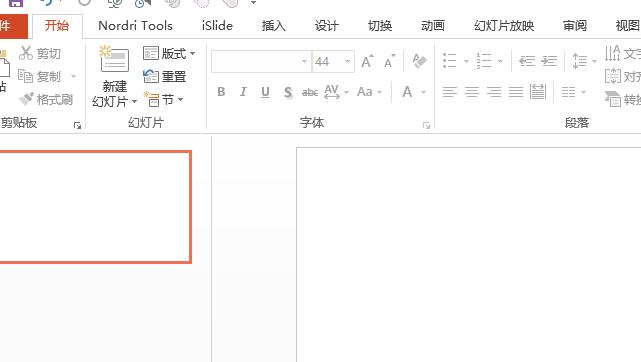Screen dimensions: 641x362
Task: Go to the 切换 tab
Action: point(380,26)
